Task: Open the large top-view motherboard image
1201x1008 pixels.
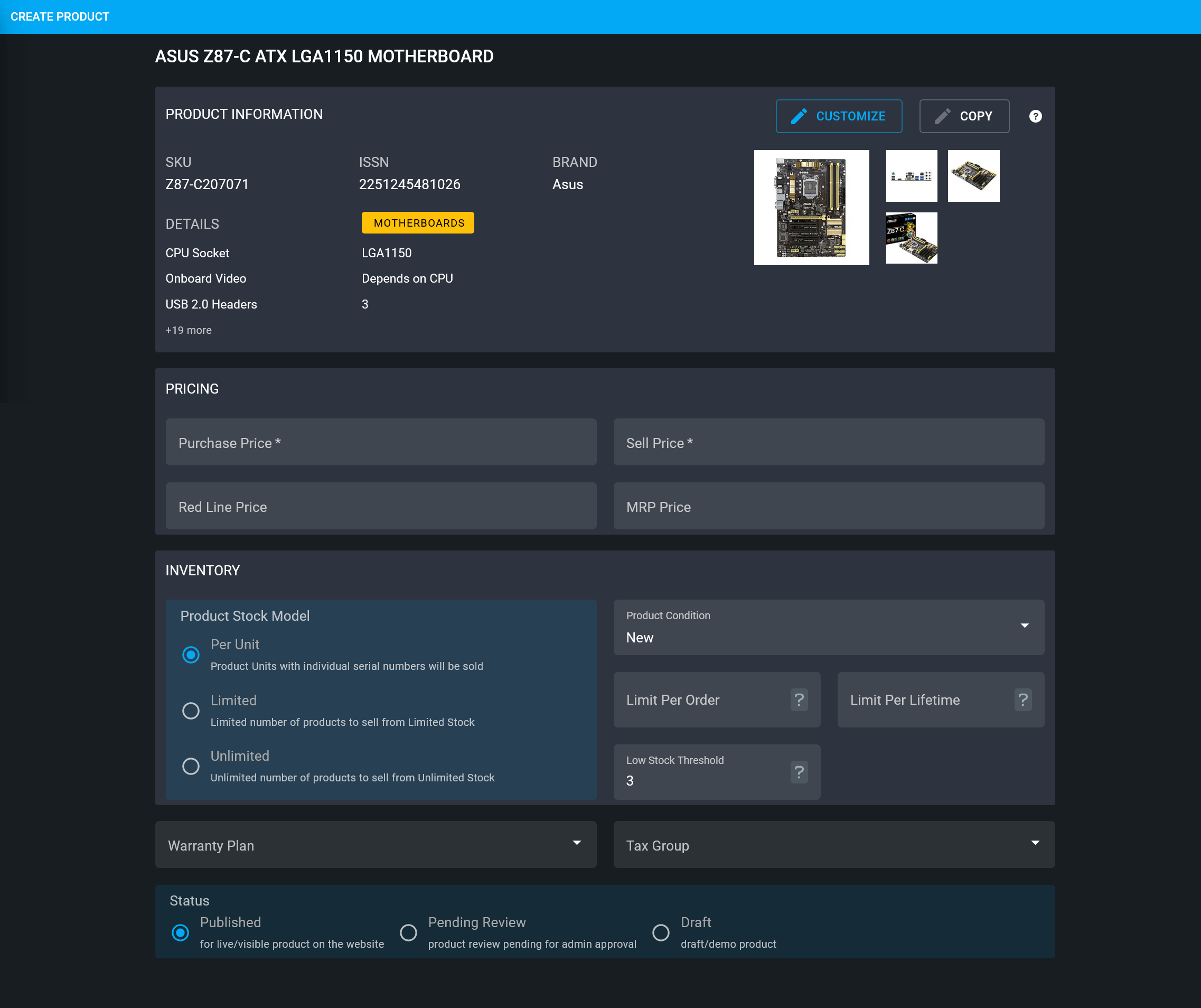Action: coord(811,207)
